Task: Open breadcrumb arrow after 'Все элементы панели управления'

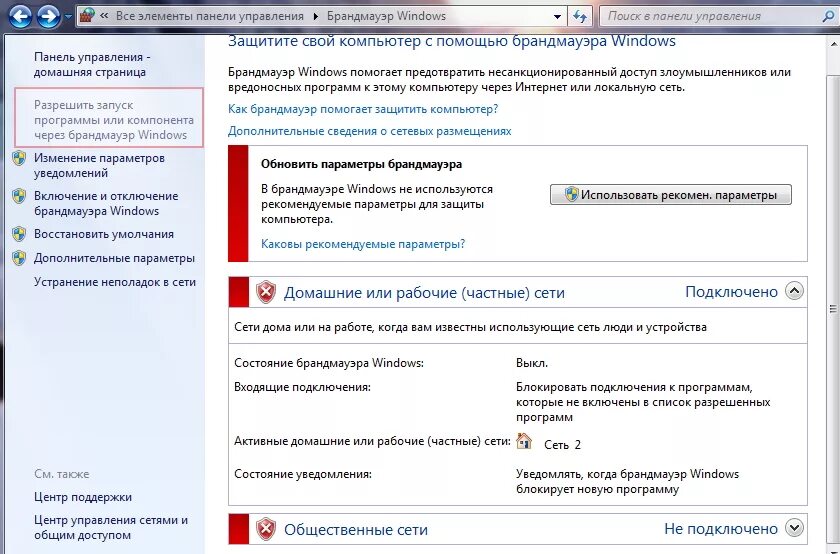Action: coord(316,17)
